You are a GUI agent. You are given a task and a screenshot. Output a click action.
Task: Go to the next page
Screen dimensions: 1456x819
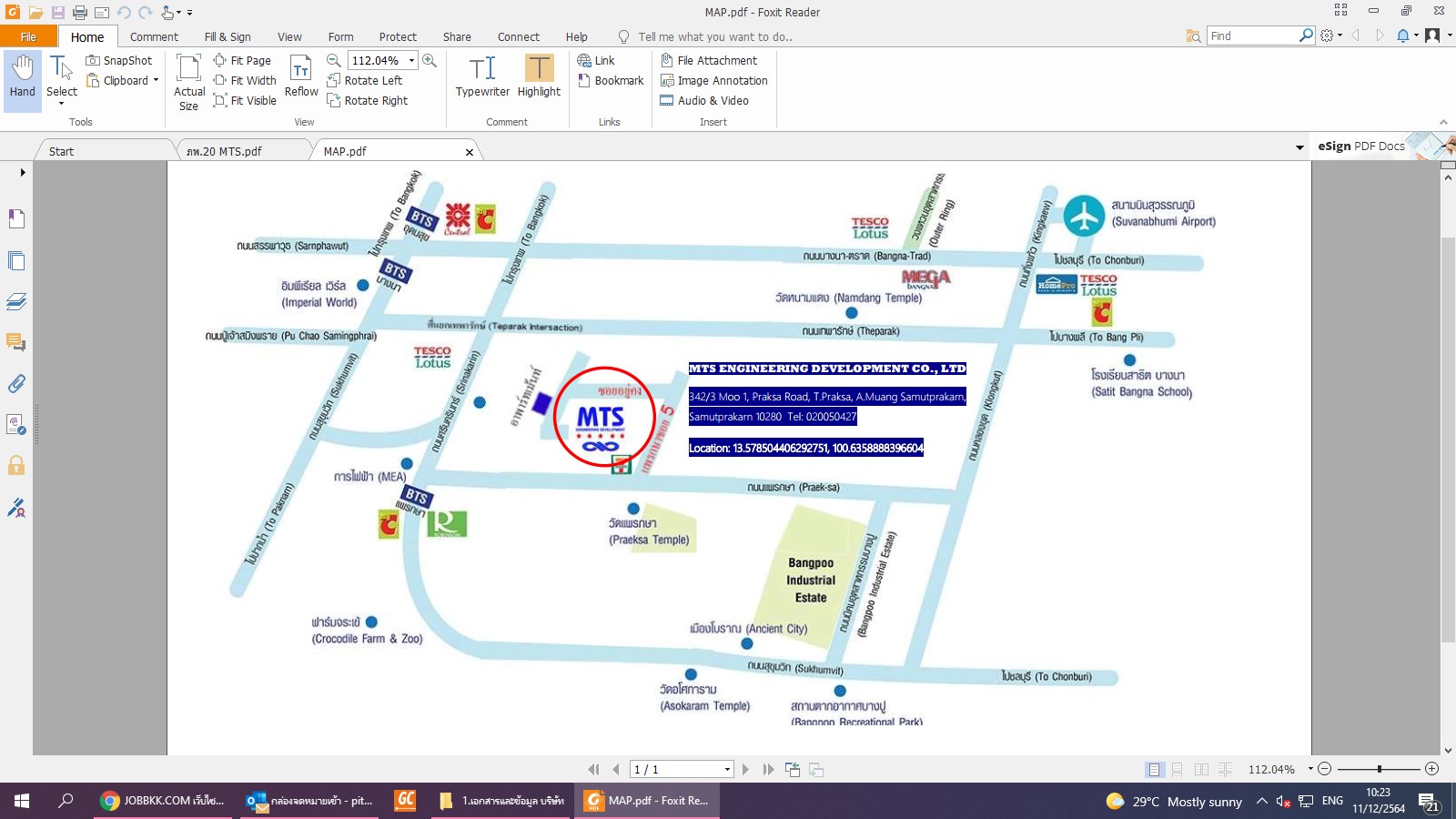[x=745, y=769]
